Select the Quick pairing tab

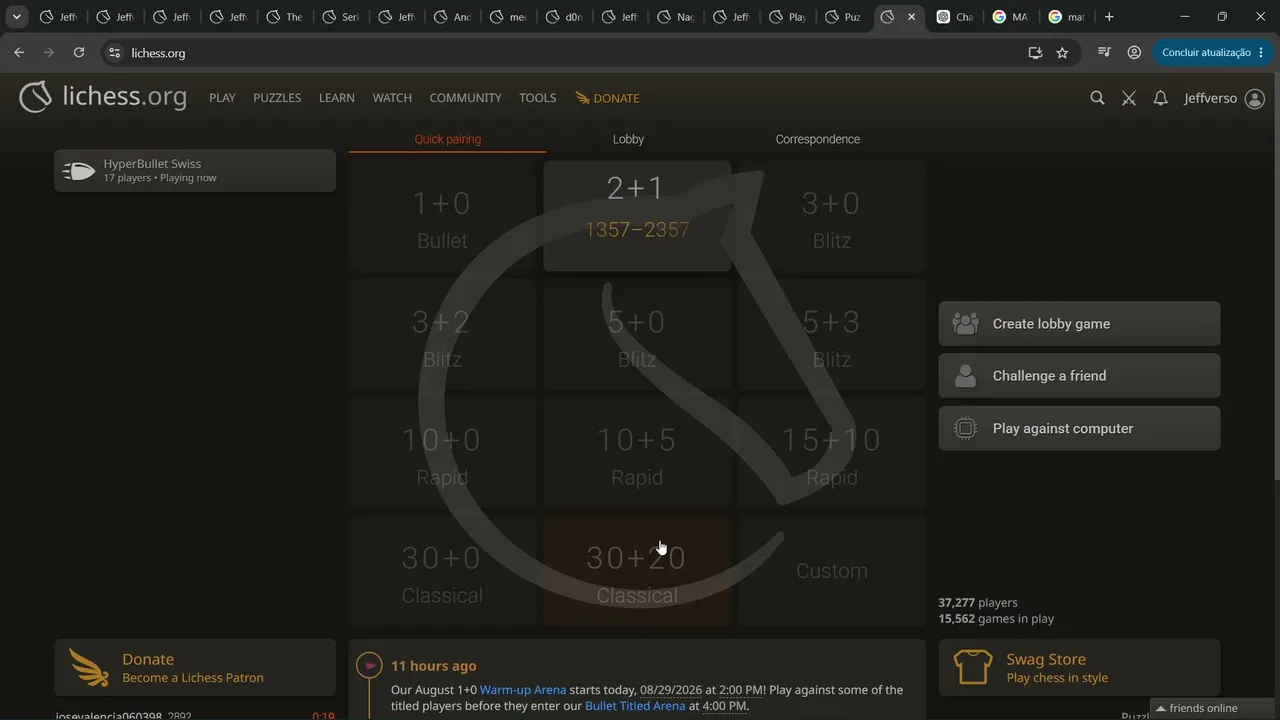[448, 139]
